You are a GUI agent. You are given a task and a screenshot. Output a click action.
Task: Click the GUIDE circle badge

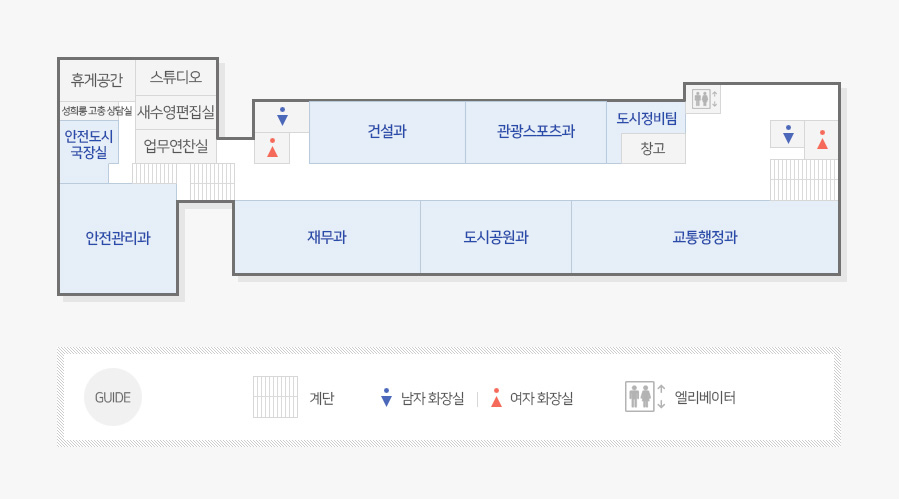(x=112, y=397)
